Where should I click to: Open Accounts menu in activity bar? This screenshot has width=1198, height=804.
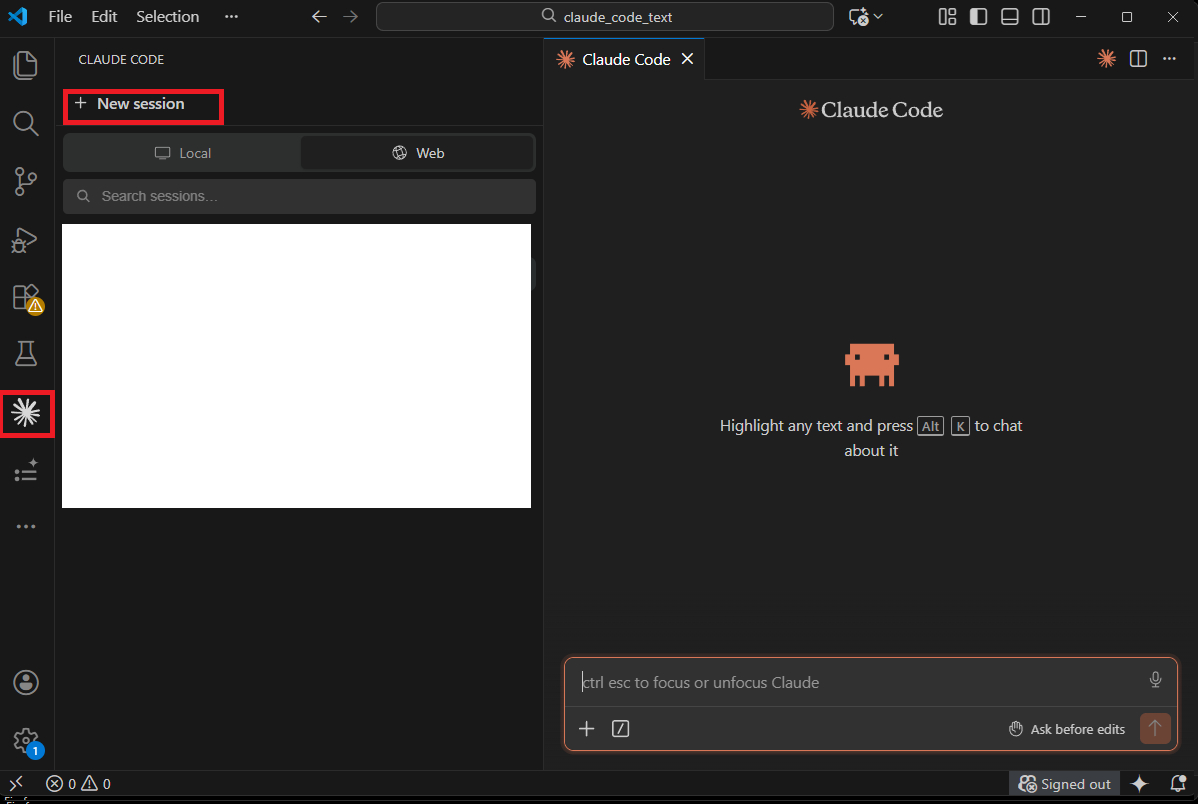pos(26,682)
